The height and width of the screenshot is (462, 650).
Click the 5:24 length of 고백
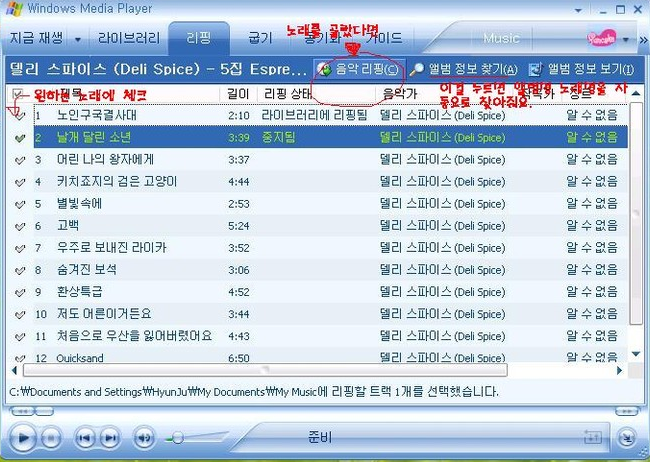[238, 226]
